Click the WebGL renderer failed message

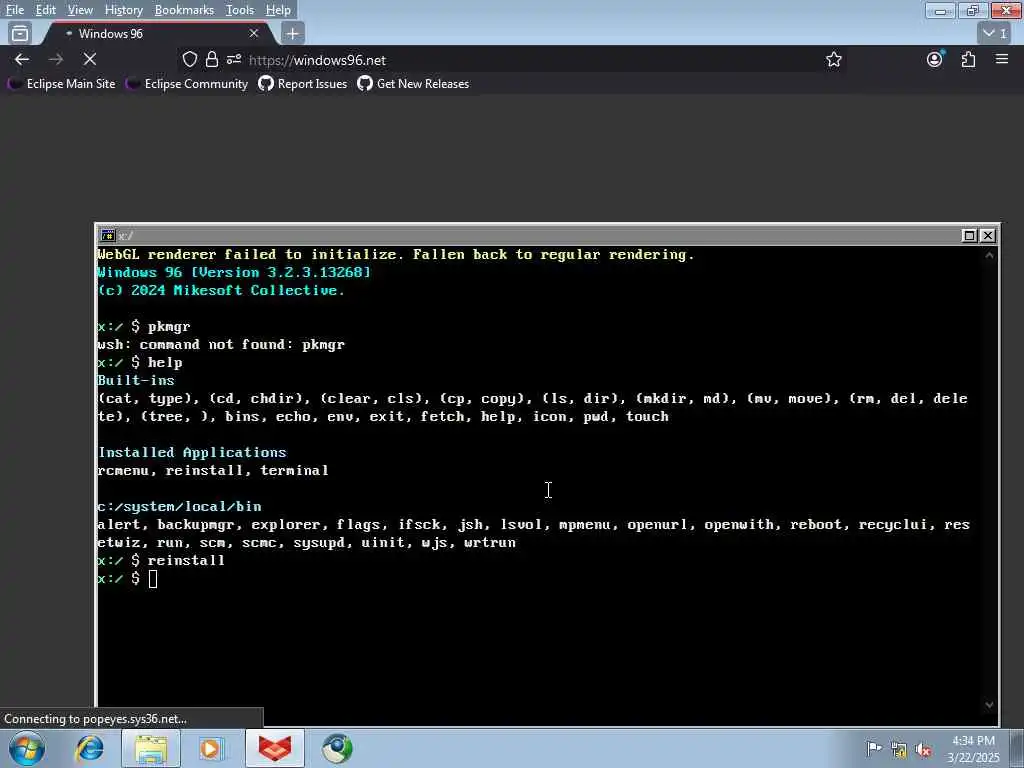coord(396,254)
